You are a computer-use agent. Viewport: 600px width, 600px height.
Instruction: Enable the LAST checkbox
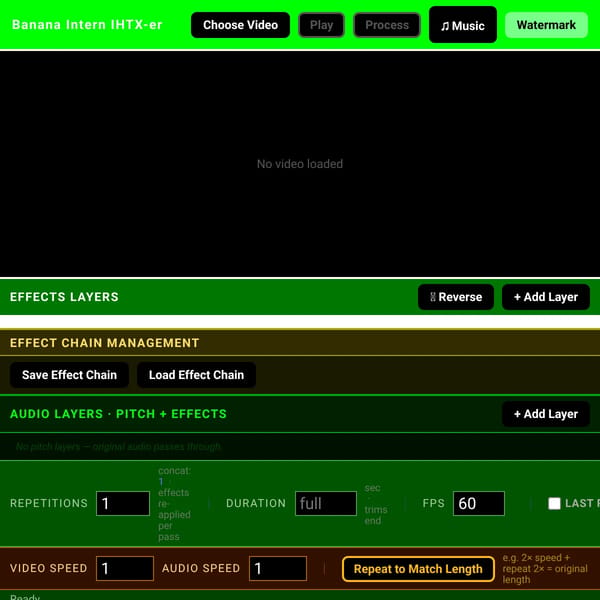click(x=554, y=504)
